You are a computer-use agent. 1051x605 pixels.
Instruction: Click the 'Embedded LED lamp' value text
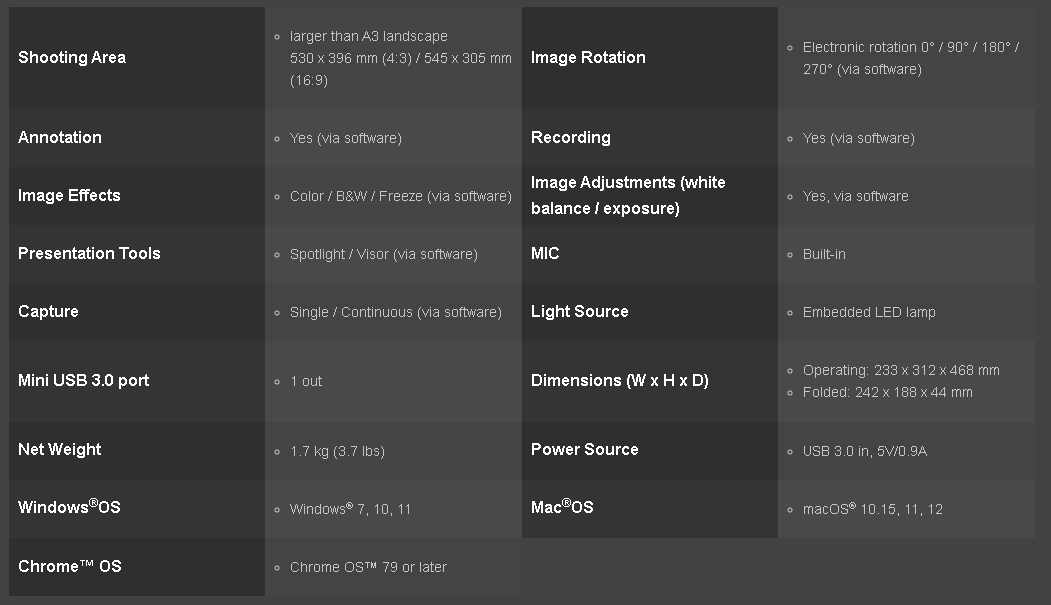tap(869, 312)
